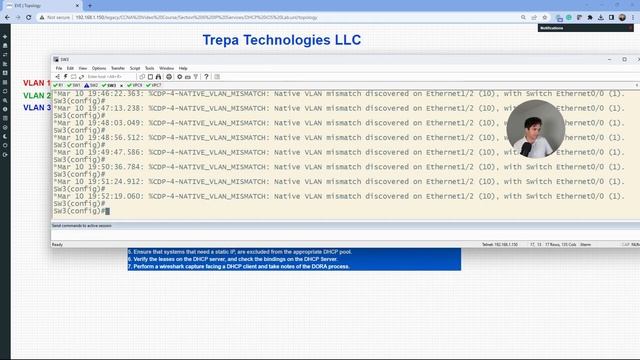Open the Options menu in SecureCRT
Image resolution: width=640 pixels, height=360 pixels.
point(99,68)
